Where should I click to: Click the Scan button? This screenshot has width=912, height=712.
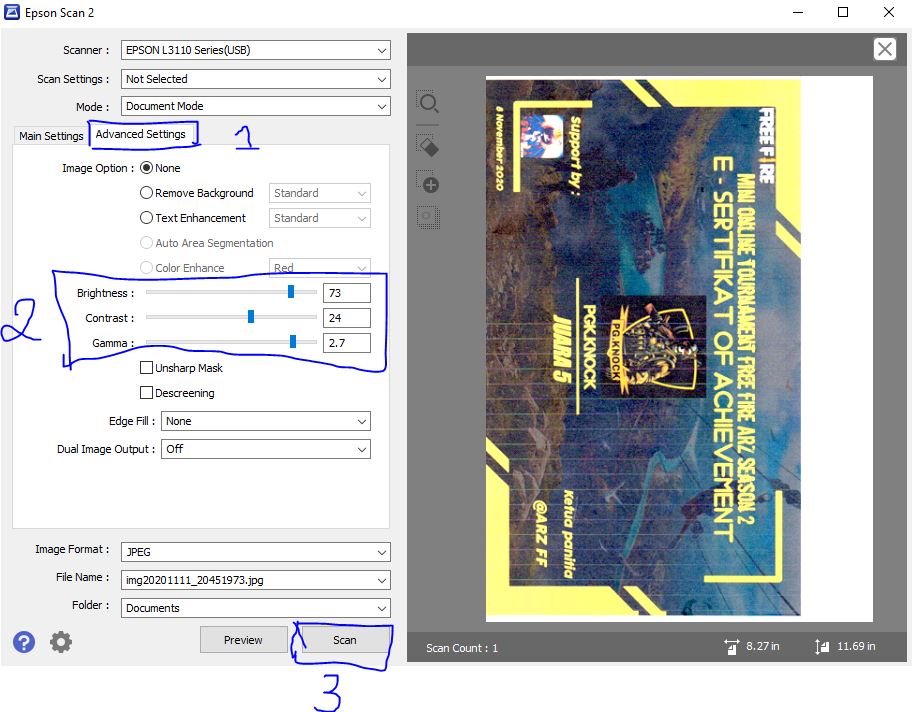(345, 640)
